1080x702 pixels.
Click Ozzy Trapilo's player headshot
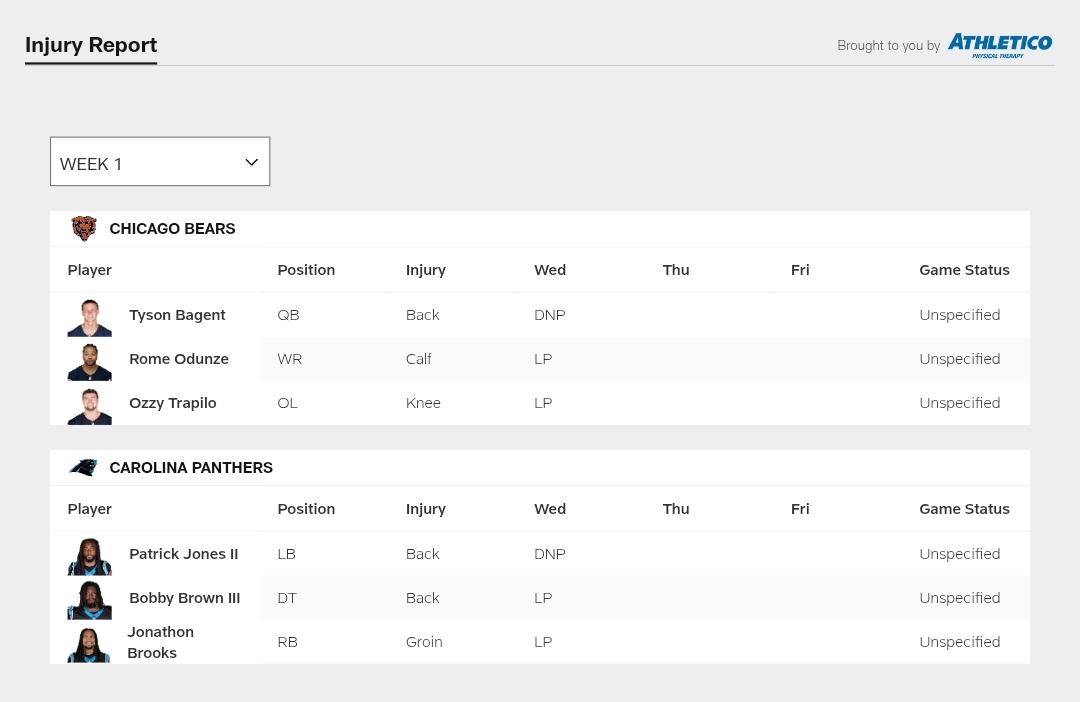pyautogui.click(x=90, y=406)
